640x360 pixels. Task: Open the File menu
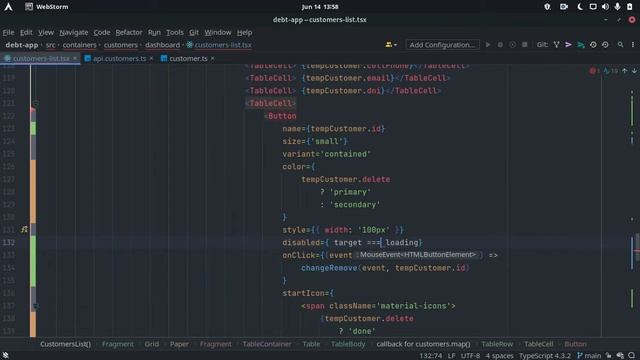click(8, 32)
